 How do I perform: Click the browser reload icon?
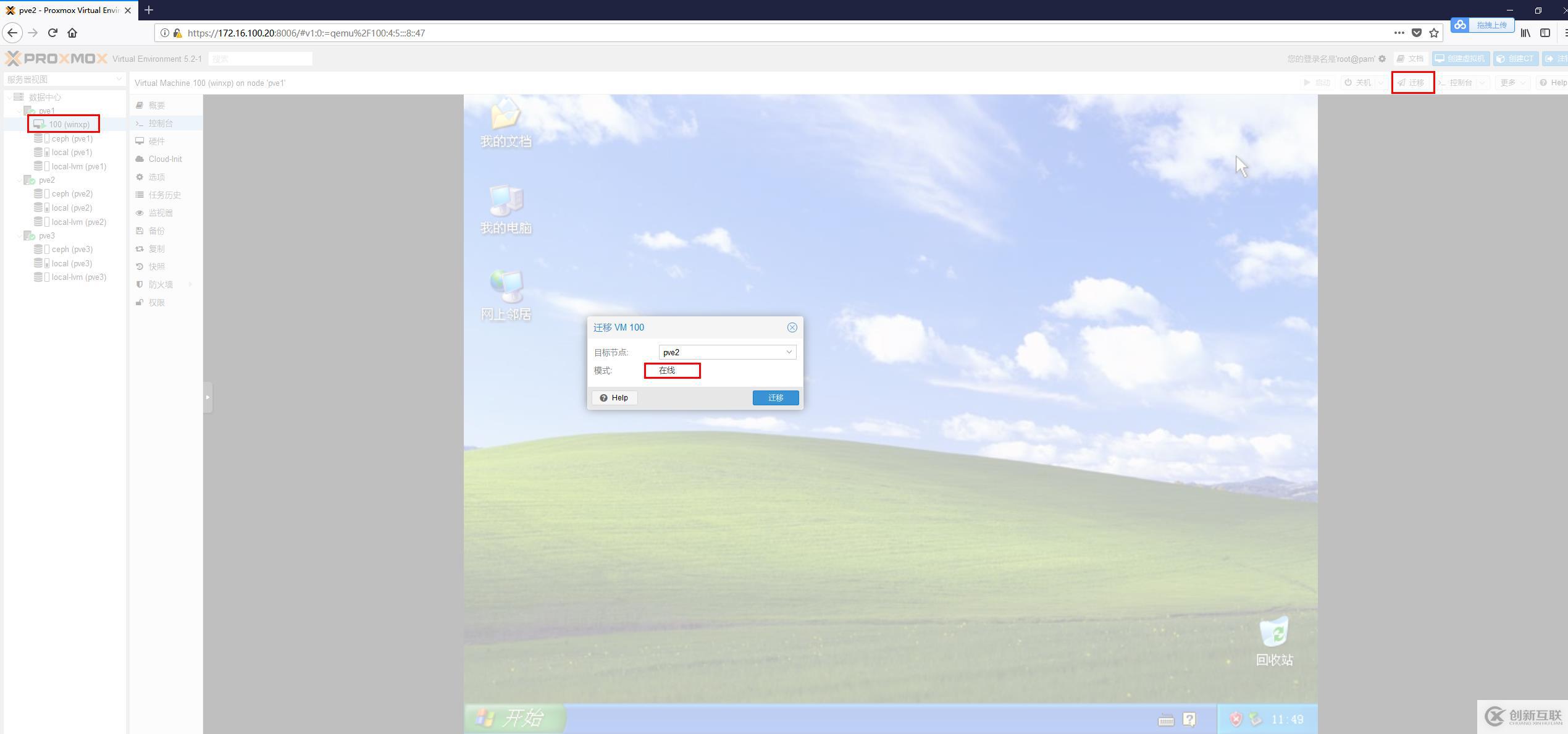click(x=52, y=33)
